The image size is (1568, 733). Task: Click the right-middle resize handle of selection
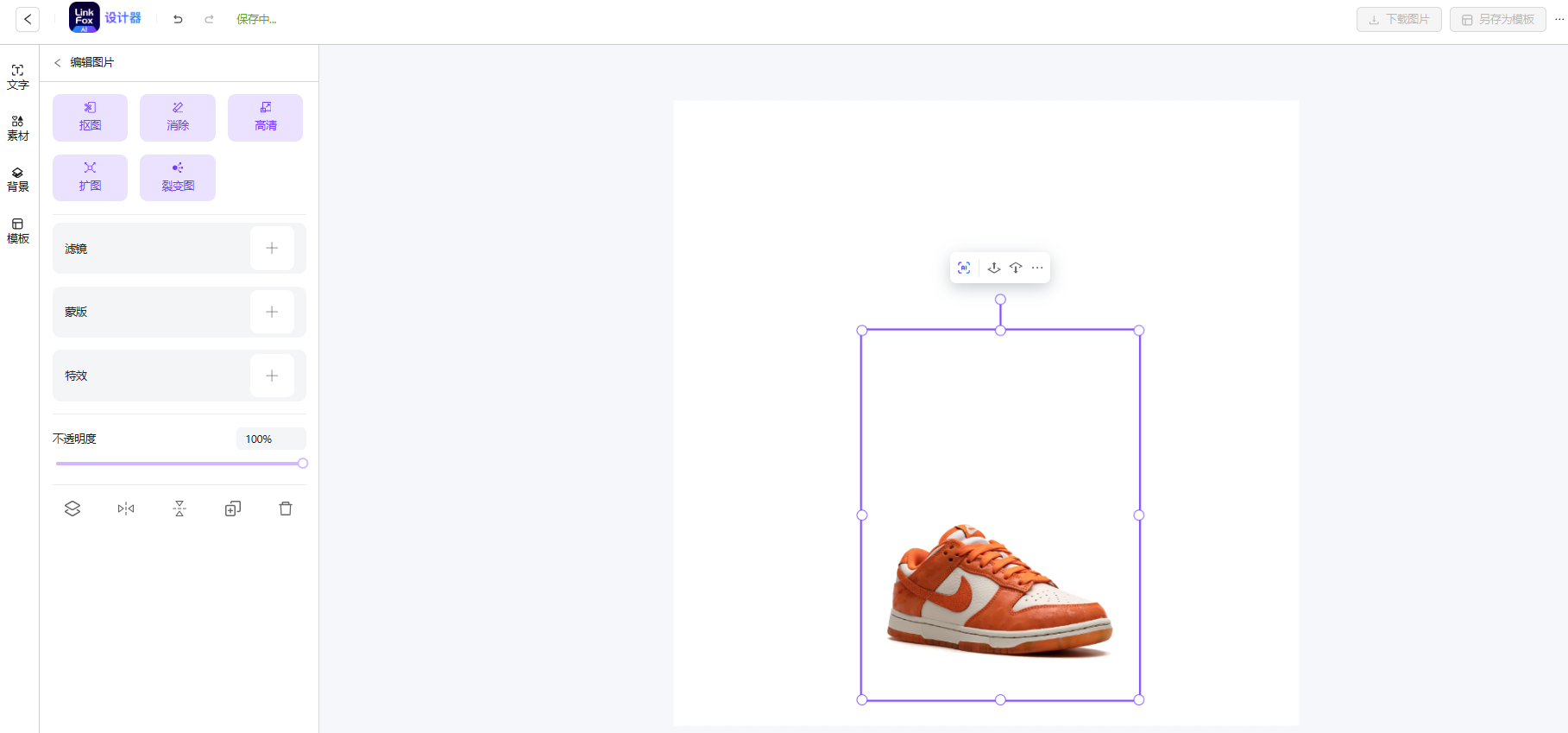[1139, 515]
